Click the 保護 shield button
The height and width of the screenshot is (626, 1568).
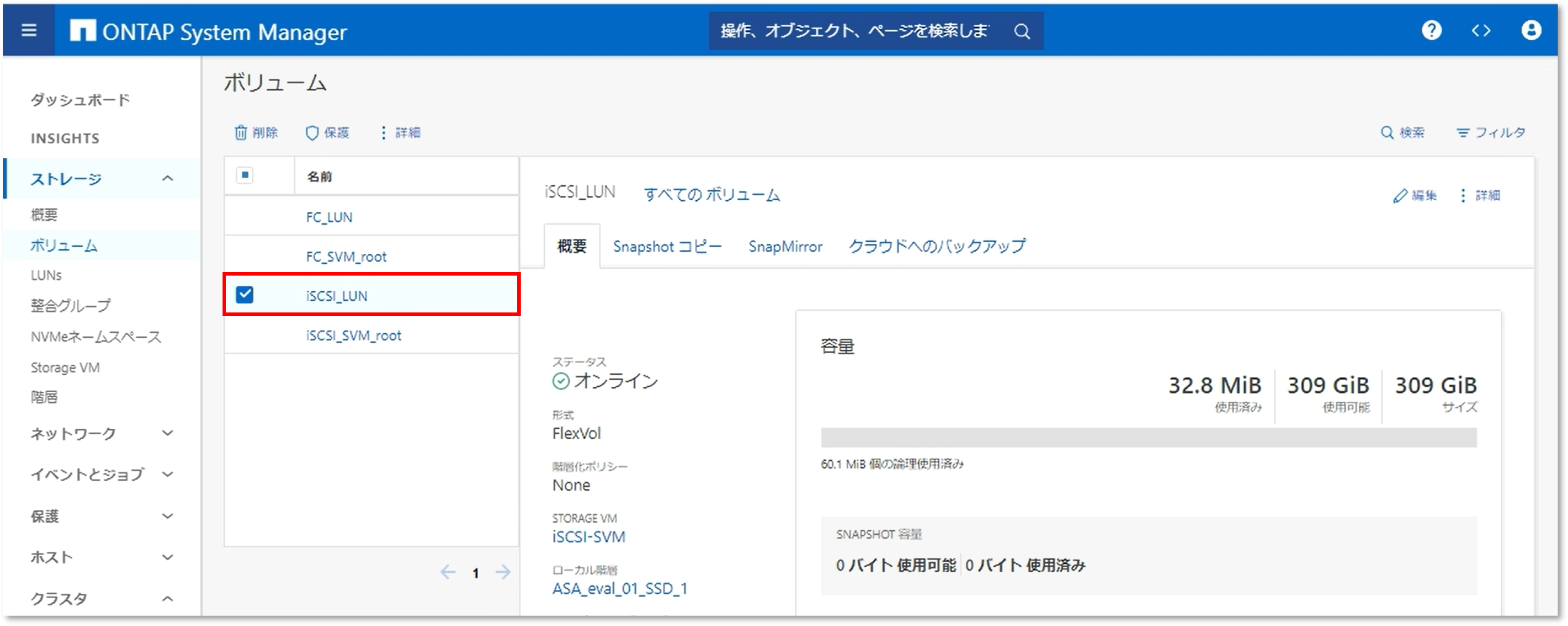coord(328,132)
